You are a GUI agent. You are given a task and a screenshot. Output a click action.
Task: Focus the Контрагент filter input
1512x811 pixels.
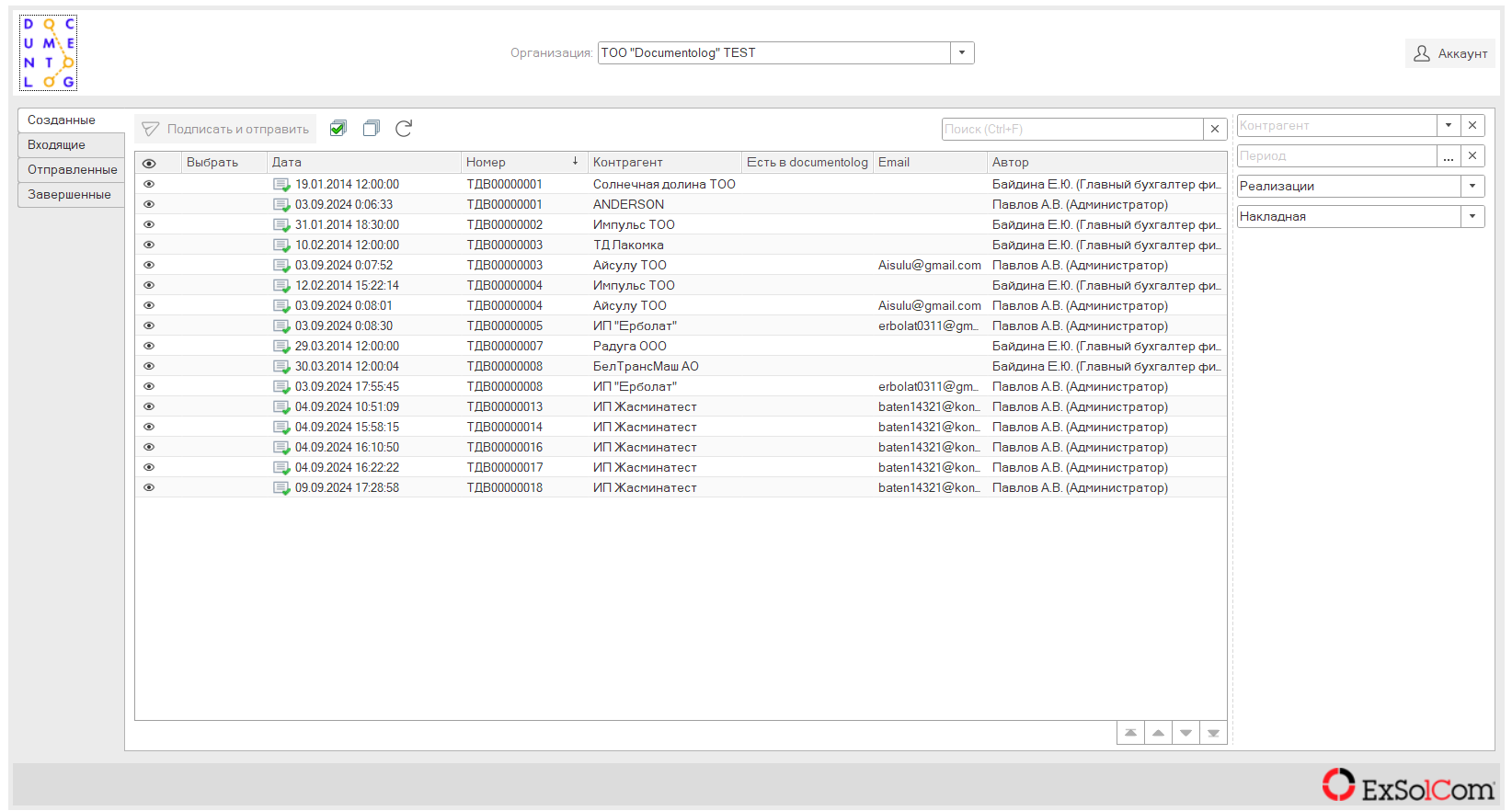(1336, 125)
